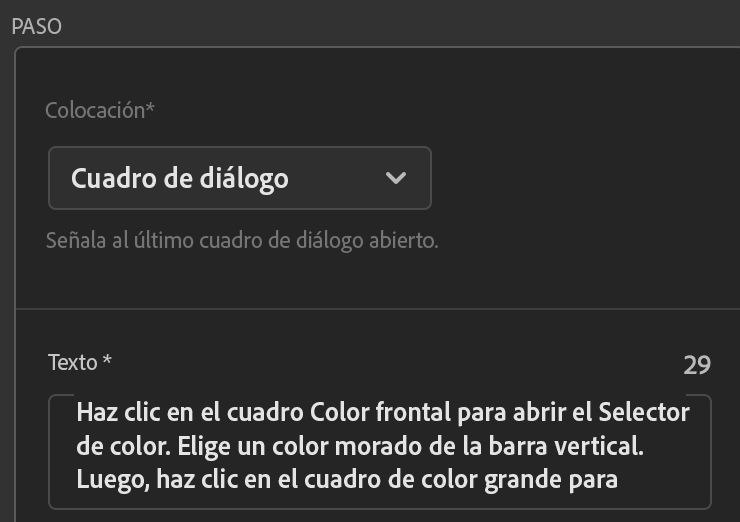This screenshot has width=740, height=522.
Task: Click the chevron arrow beside Cuadro de diálogo
Action: (x=396, y=178)
